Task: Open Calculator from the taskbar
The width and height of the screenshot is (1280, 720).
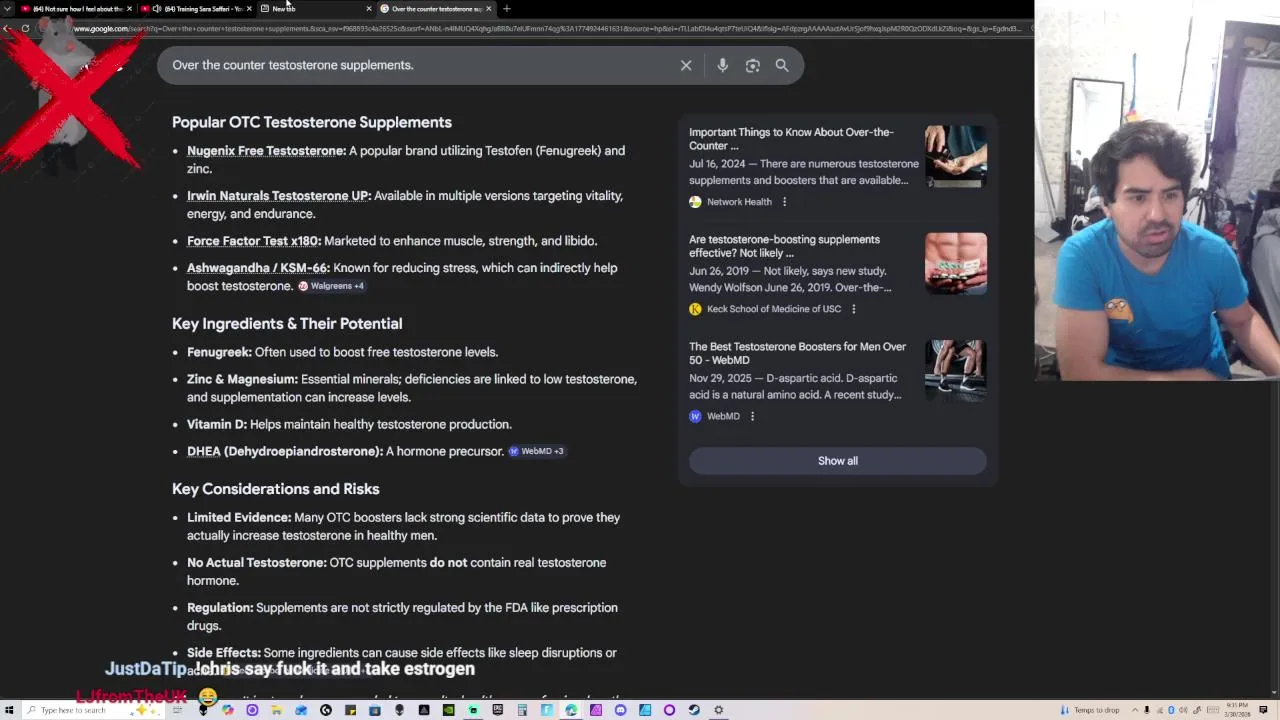Action: (x=522, y=710)
